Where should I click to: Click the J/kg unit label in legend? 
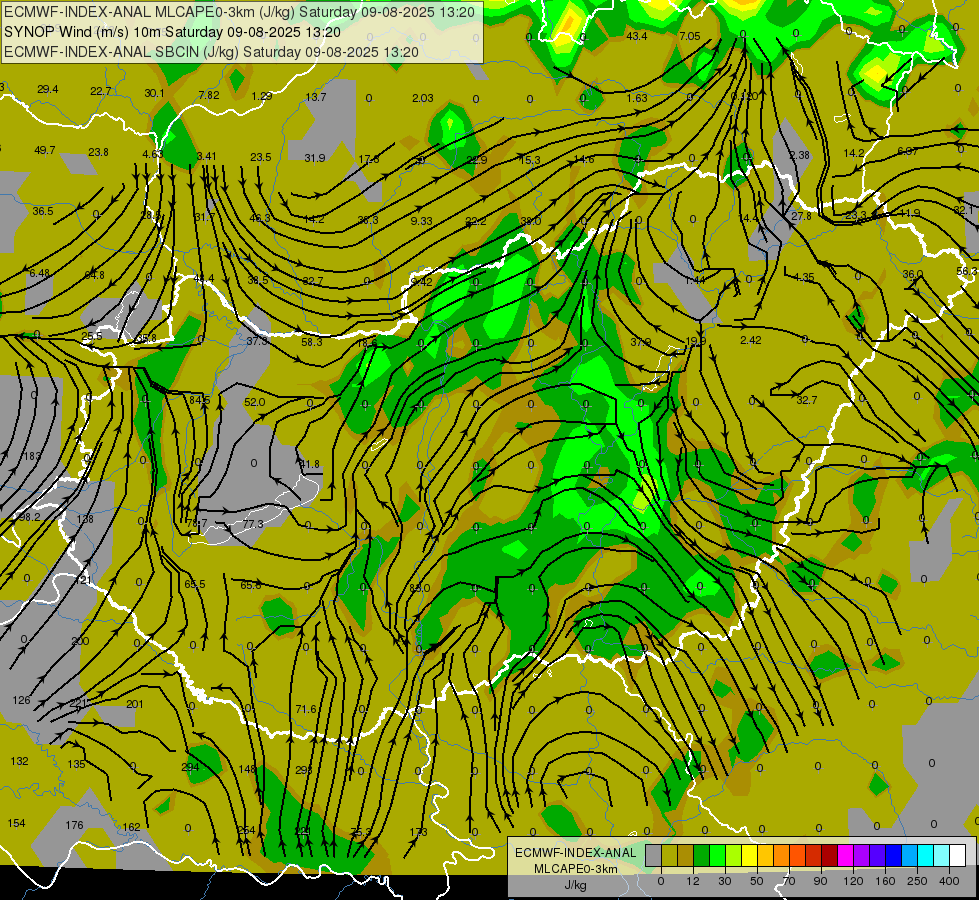576,885
